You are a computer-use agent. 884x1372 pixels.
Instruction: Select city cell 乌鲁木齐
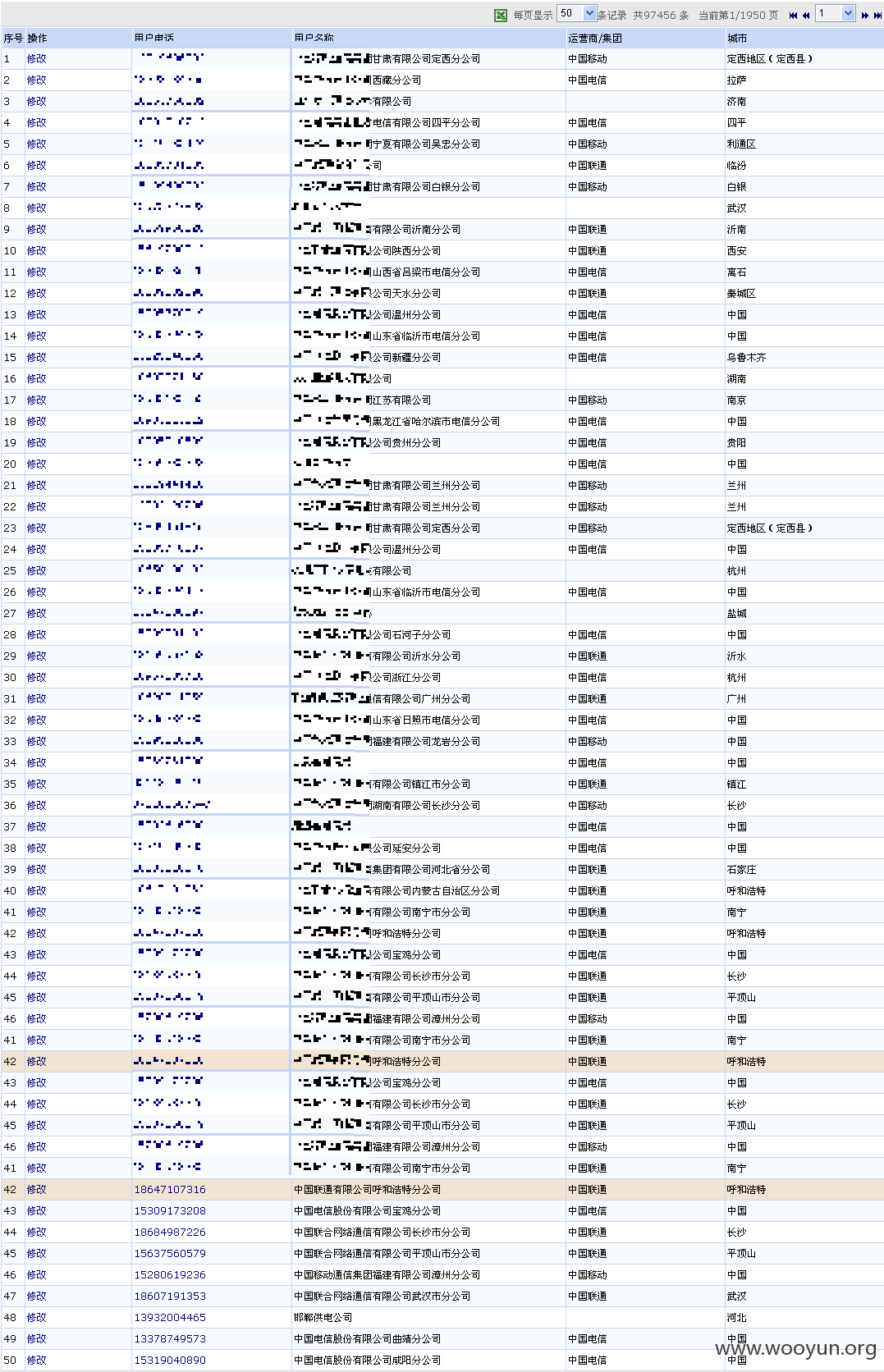click(x=746, y=358)
